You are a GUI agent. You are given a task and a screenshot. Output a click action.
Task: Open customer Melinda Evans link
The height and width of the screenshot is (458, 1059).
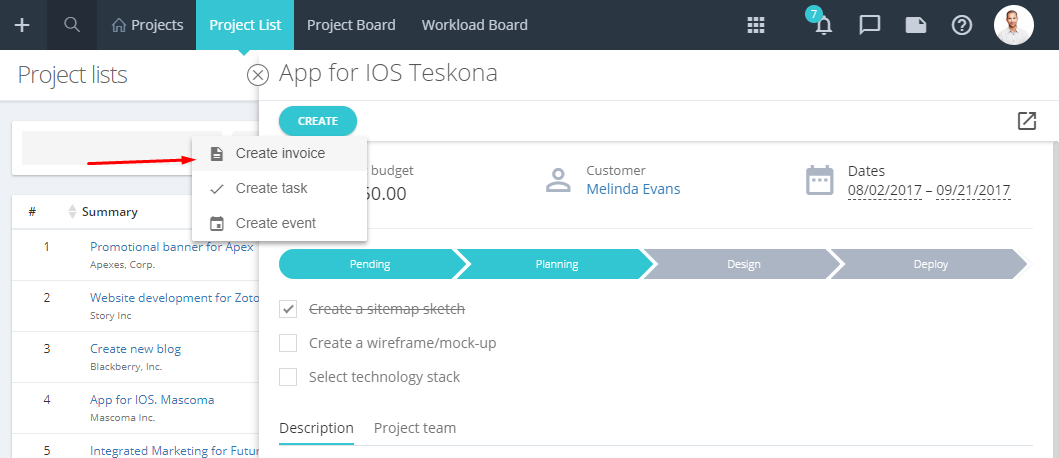coord(633,189)
